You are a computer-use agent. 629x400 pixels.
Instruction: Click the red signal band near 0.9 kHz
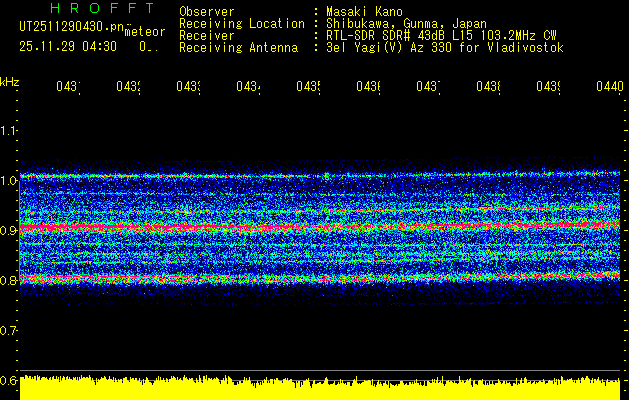coord(320,227)
